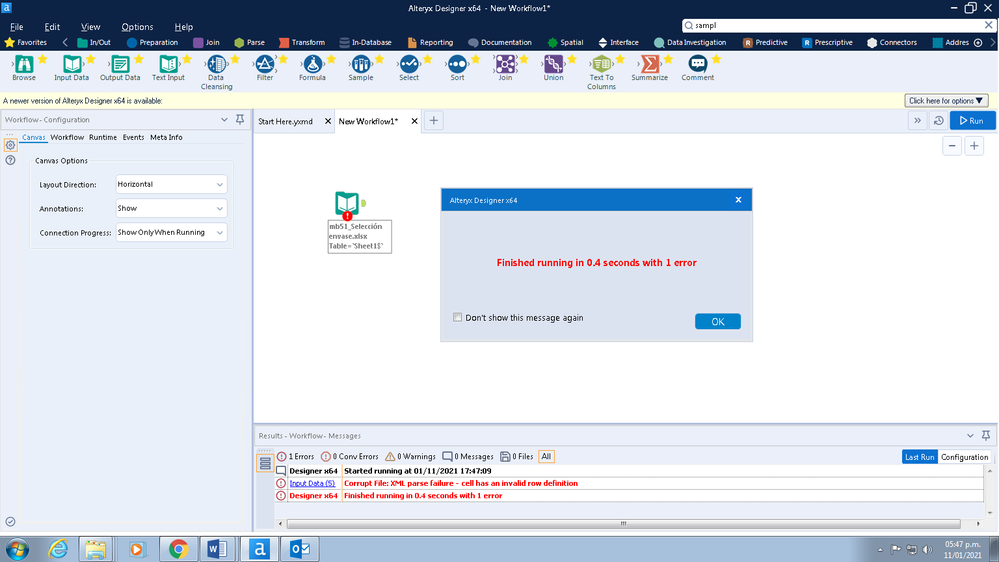This screenshot has height=562, width=999.
Task: Click the Input Data node on canvas
Action: 347,204
